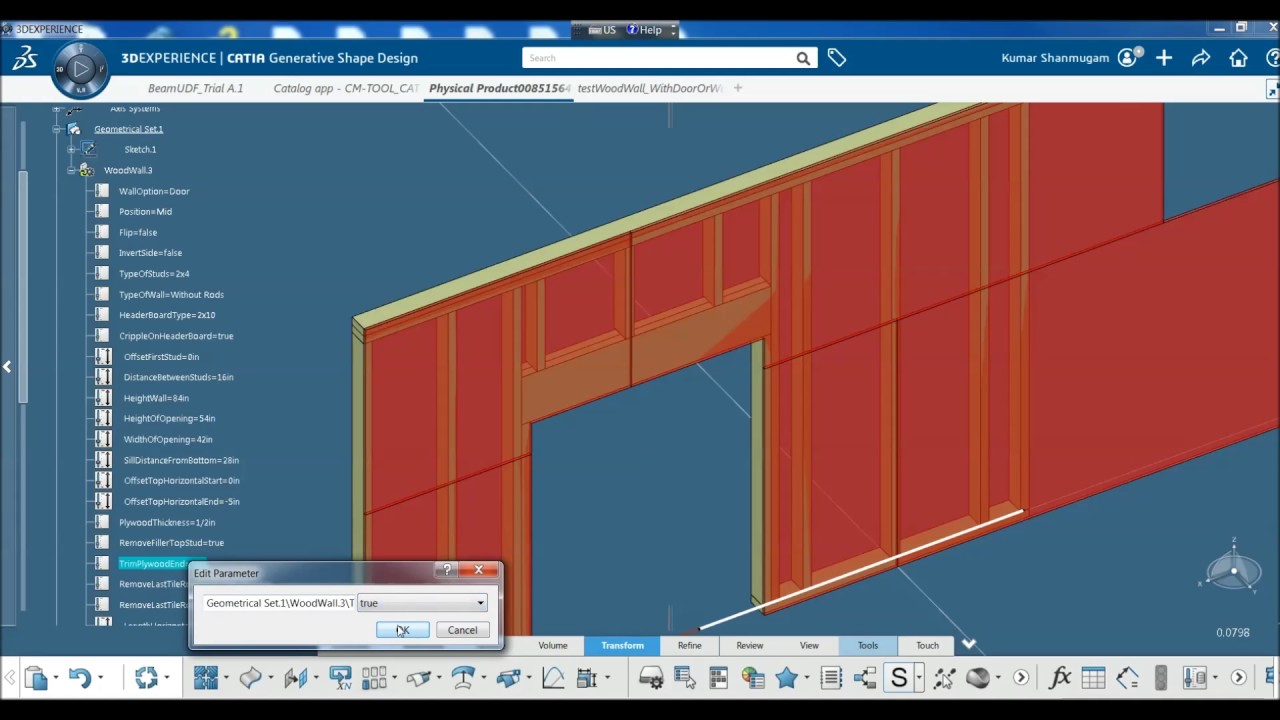Screen dimensions: 1280x720
Task: Click the material sphere render icon
Action: pos(978,678)
